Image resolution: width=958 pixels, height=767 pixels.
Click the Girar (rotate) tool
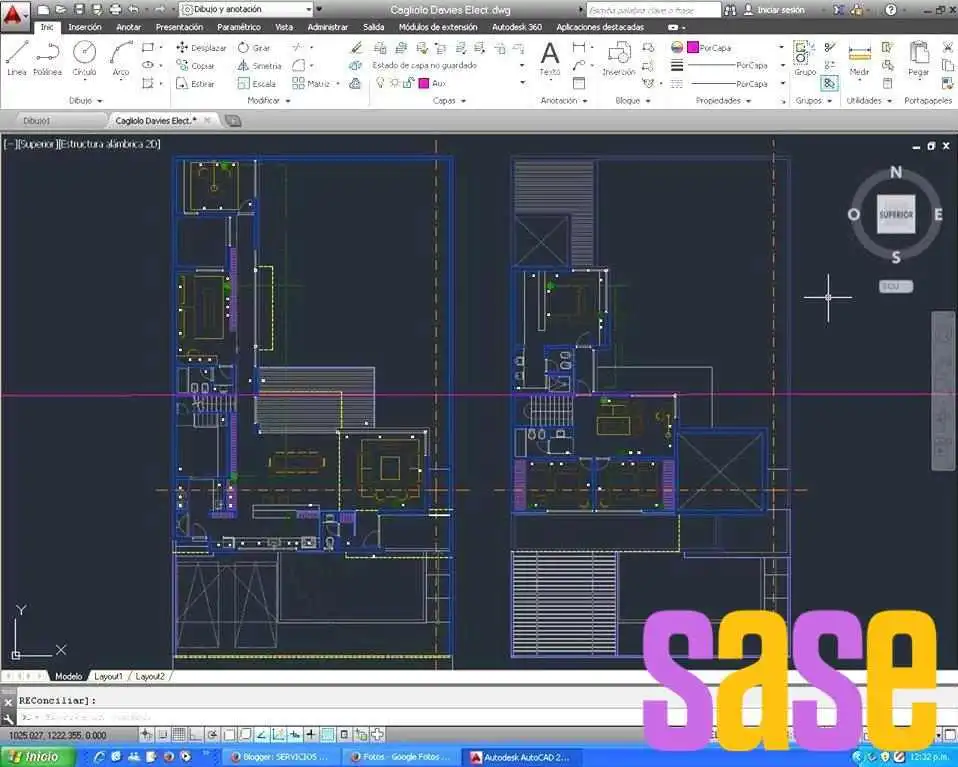[x=254, y=48]
